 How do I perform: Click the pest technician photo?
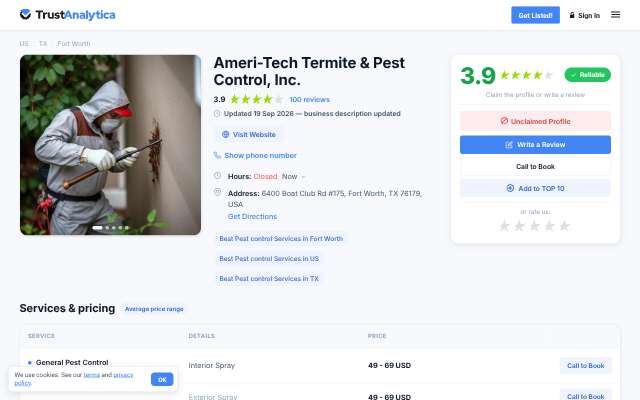pos(110,145)
